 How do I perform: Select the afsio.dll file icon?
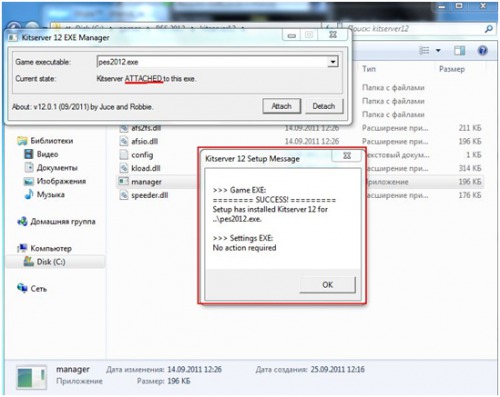124,141
